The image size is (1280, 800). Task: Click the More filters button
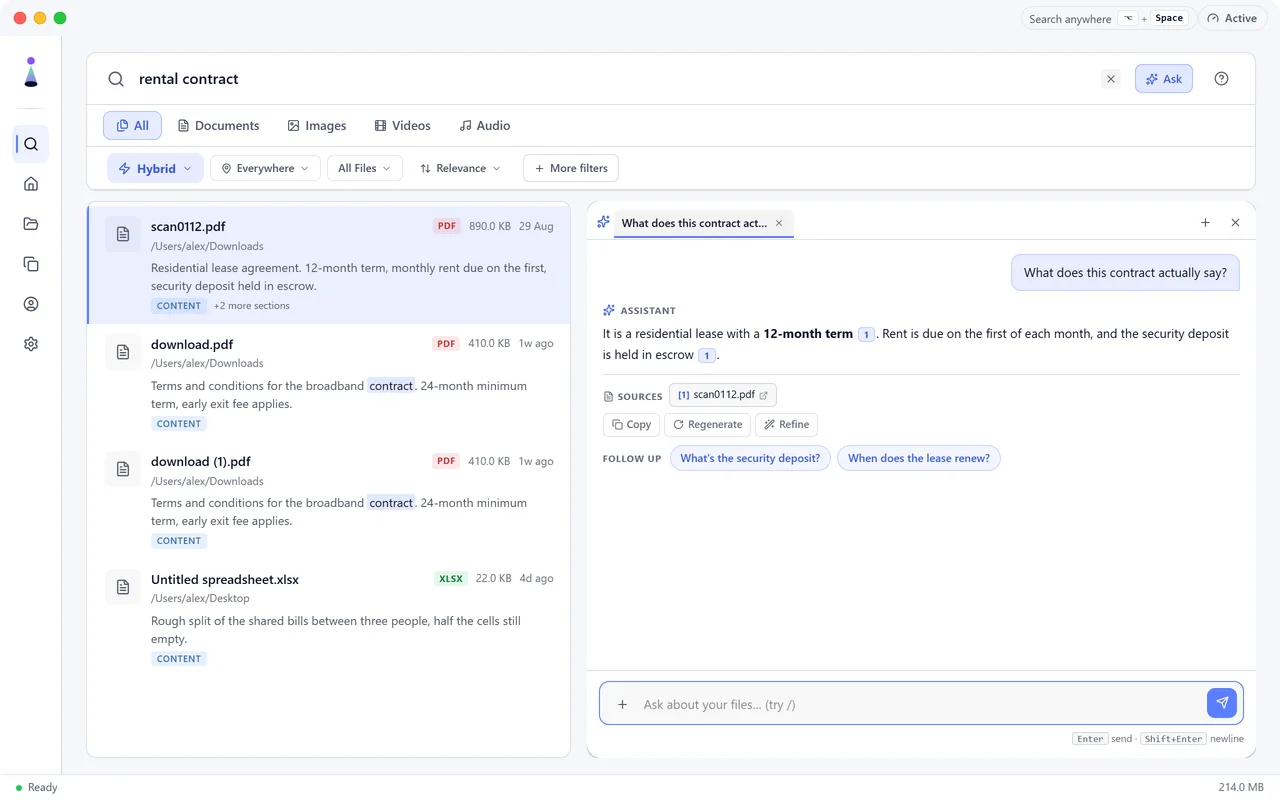pos(570,168)
